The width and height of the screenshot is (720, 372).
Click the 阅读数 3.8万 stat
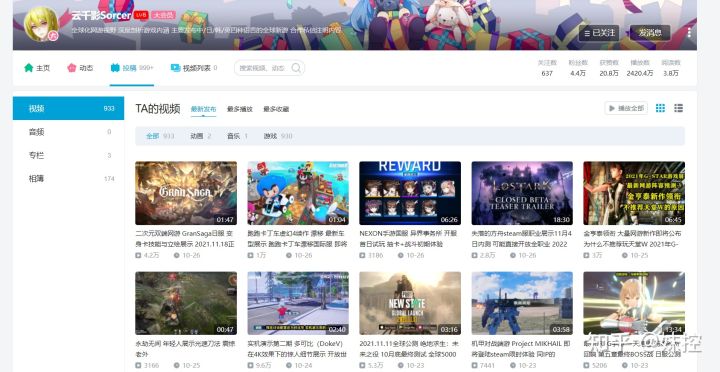pos(671,68)
